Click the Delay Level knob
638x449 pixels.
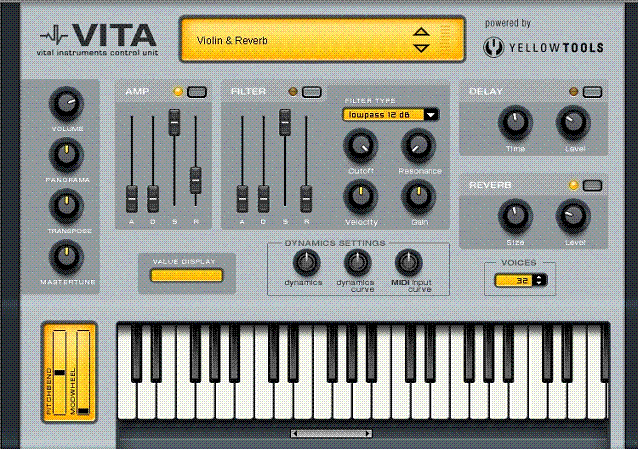(573, 123)
